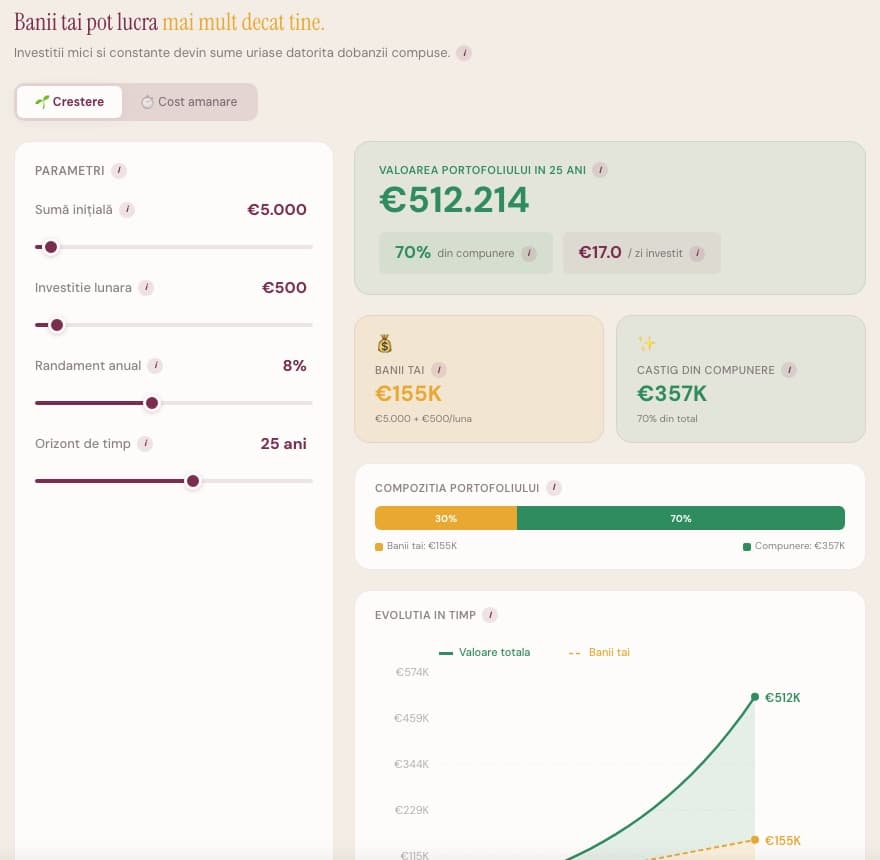Screen dimensions: 880x860
Task: Click the green 70% segment of the bar
Action: coord(681,518)
